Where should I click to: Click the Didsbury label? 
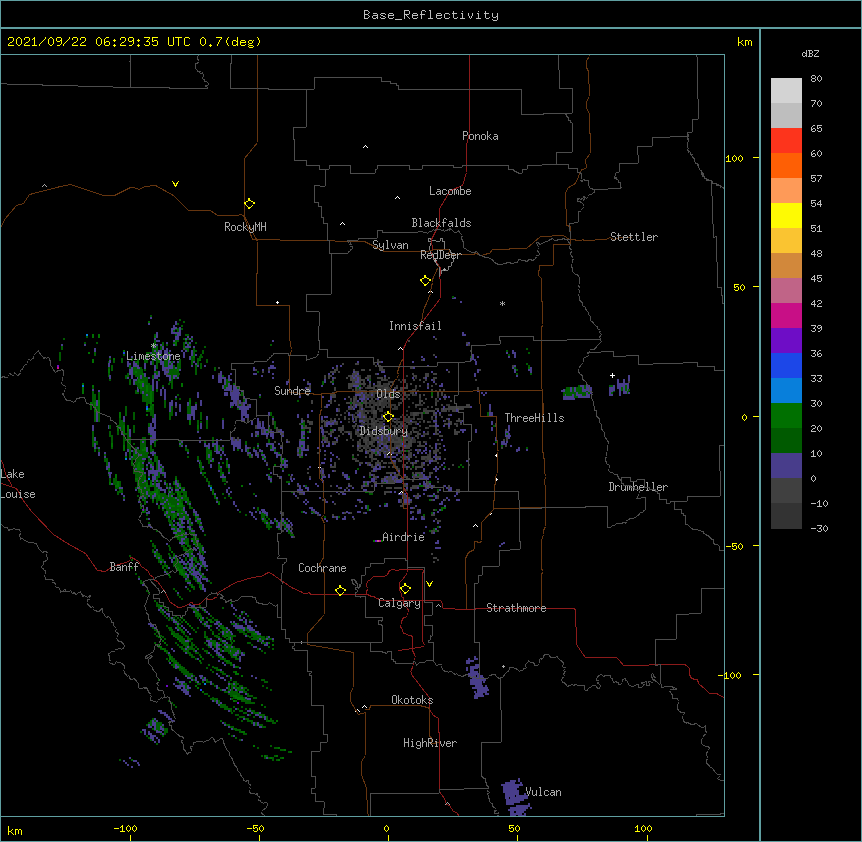point(383,431)
